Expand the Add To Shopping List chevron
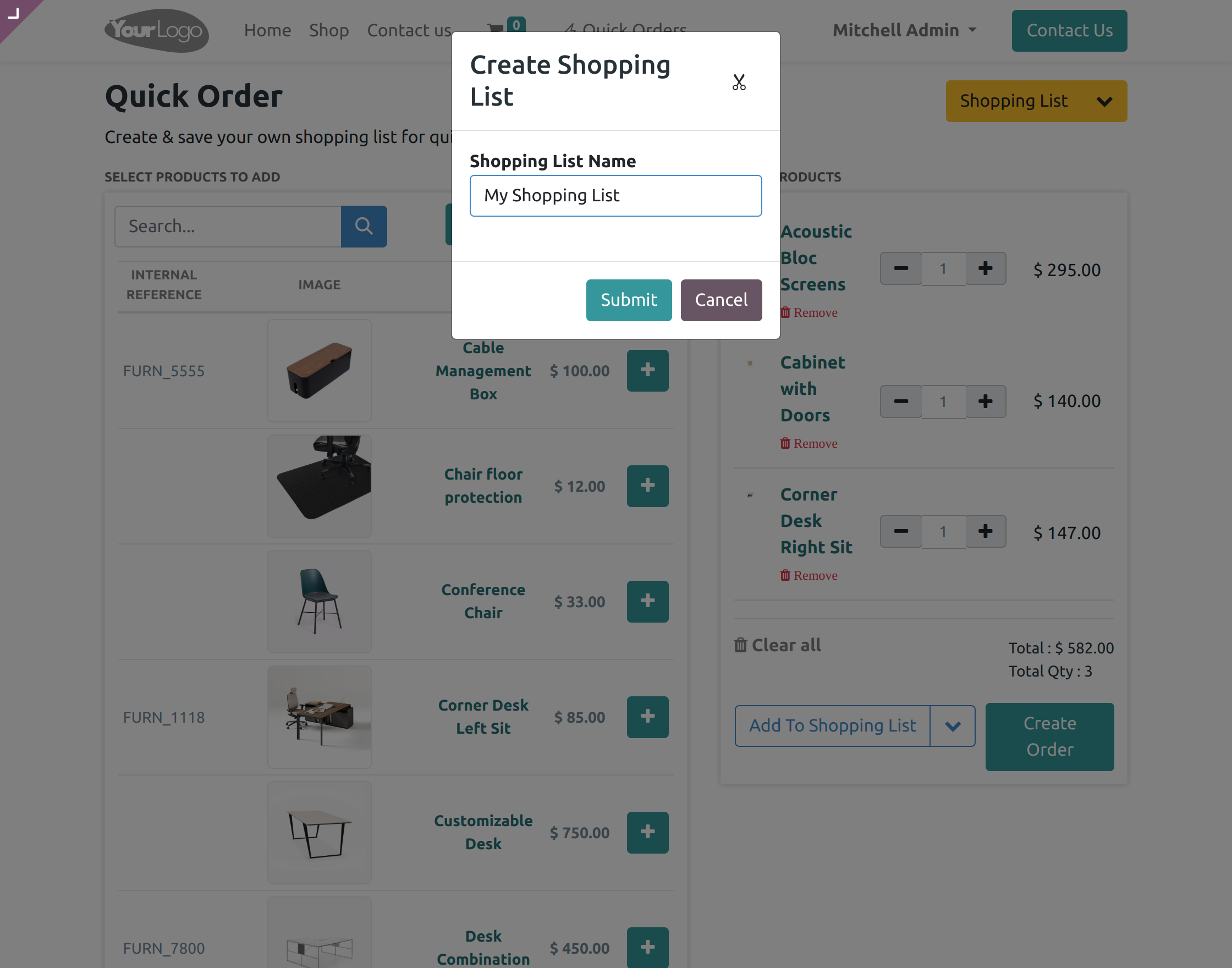 tap(952, 725)
